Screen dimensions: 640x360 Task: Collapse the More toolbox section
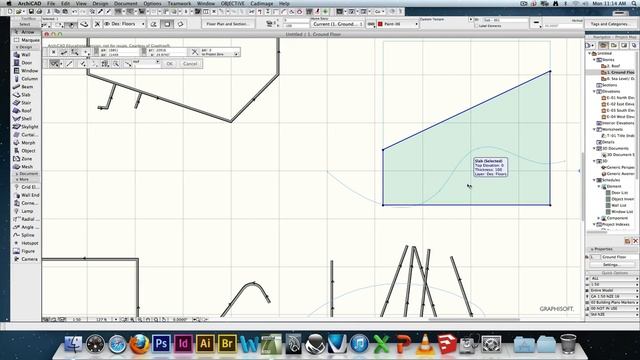[x=17, y=180]
